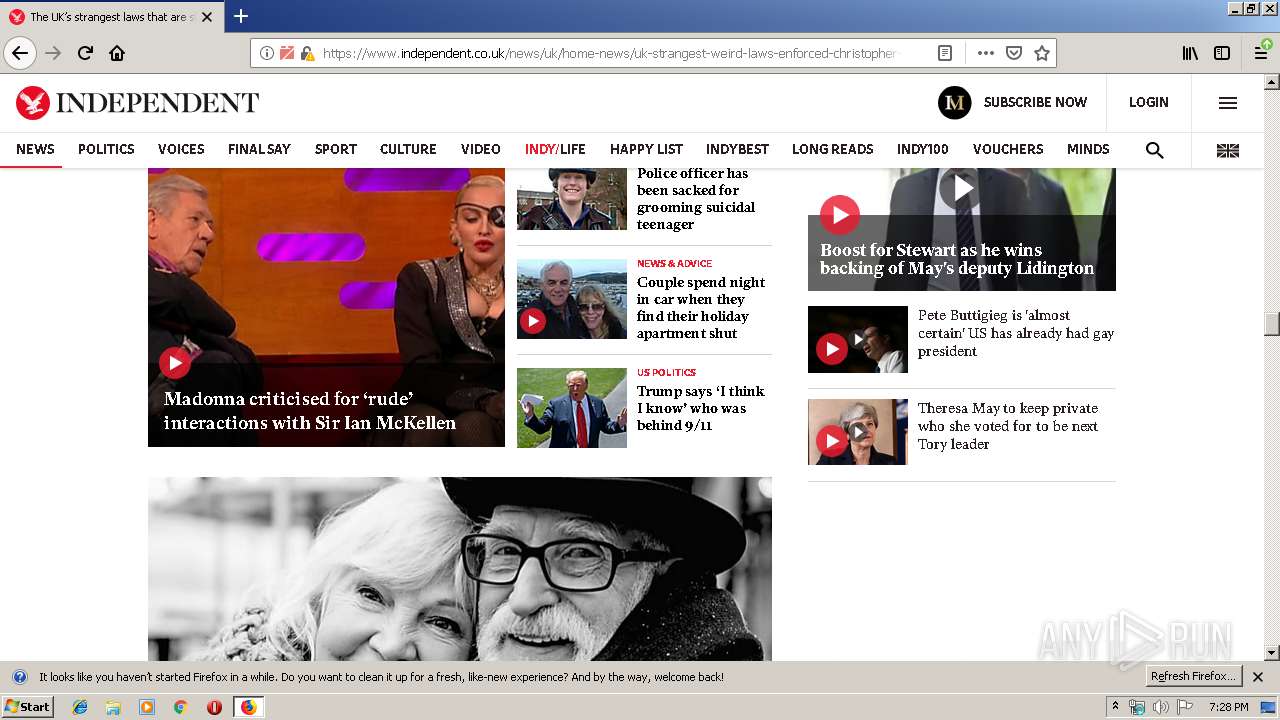Open Pete Buttigieg almost certain headline
Viewport: 1280px width, 720px height.
(x=1016, y=333)
